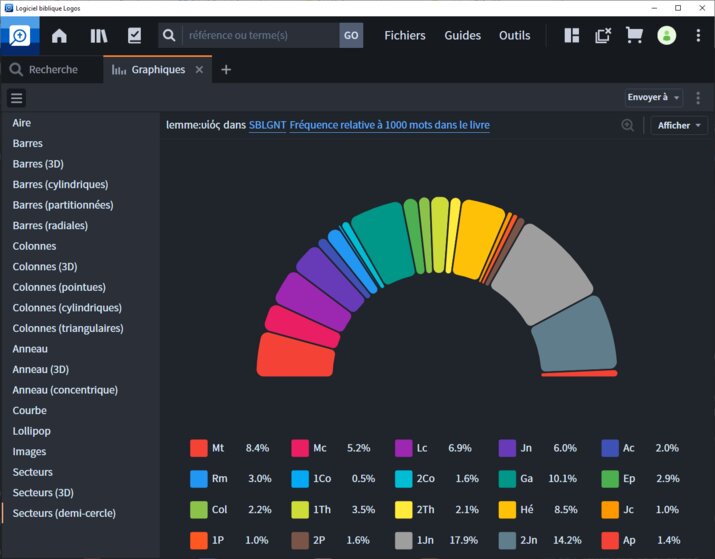Open the Layouts icon in toolbar
This screenshot has height=559, width=715.
pyautogui.click(x=571, y=36)
